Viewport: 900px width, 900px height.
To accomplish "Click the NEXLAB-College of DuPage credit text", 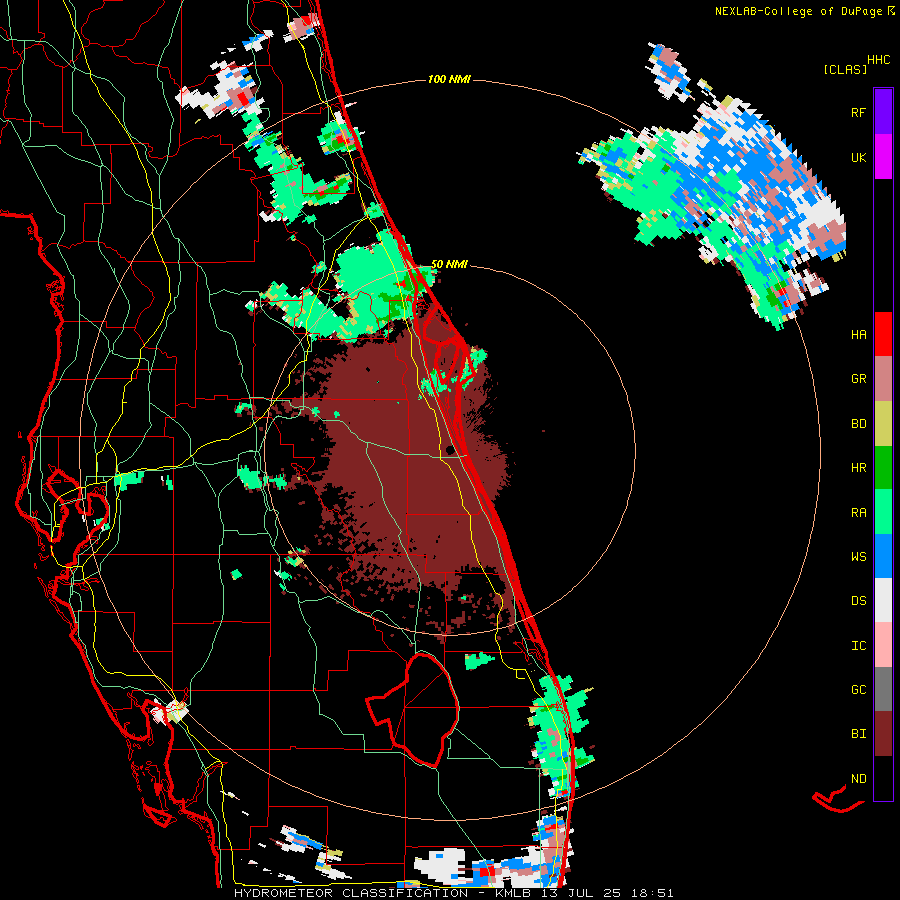I will [x=798, y=11].
